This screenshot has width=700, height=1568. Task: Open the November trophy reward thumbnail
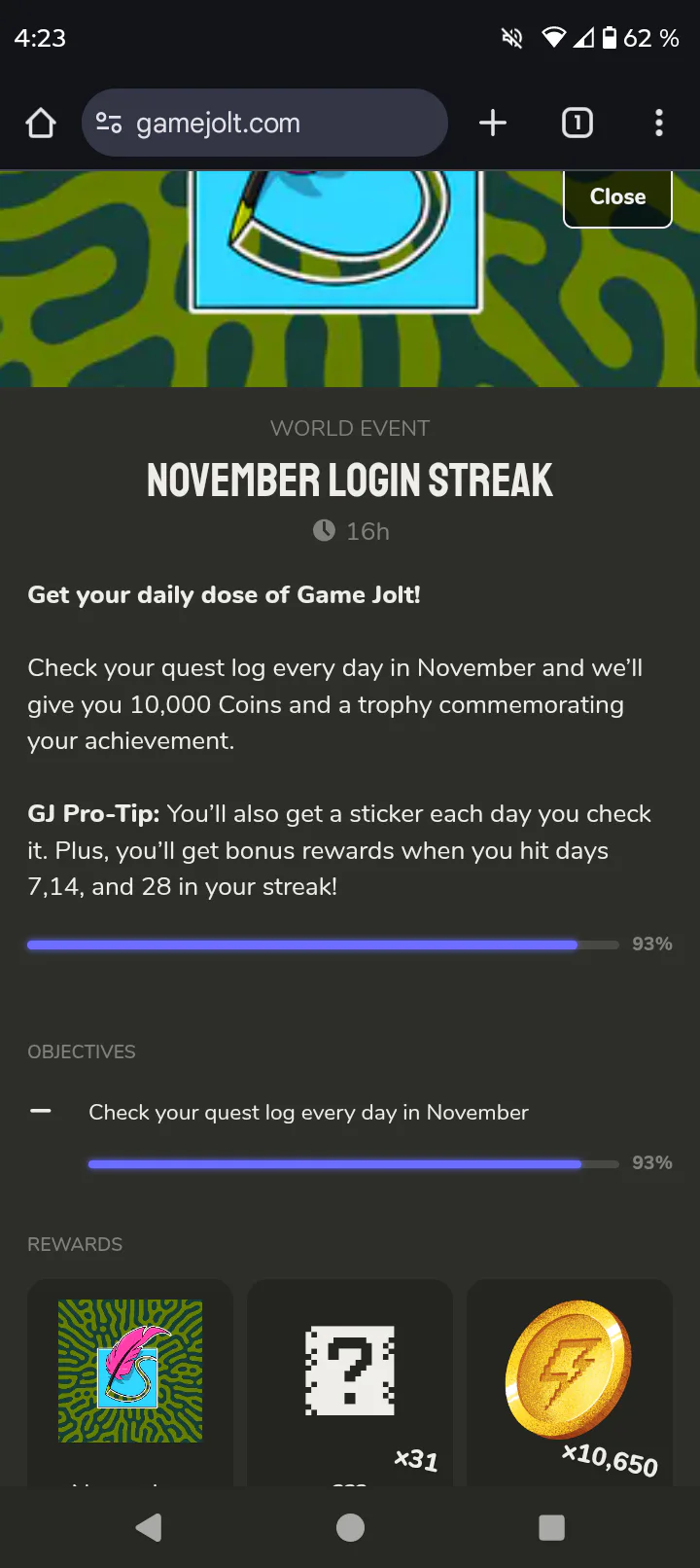click(130, 1372)
